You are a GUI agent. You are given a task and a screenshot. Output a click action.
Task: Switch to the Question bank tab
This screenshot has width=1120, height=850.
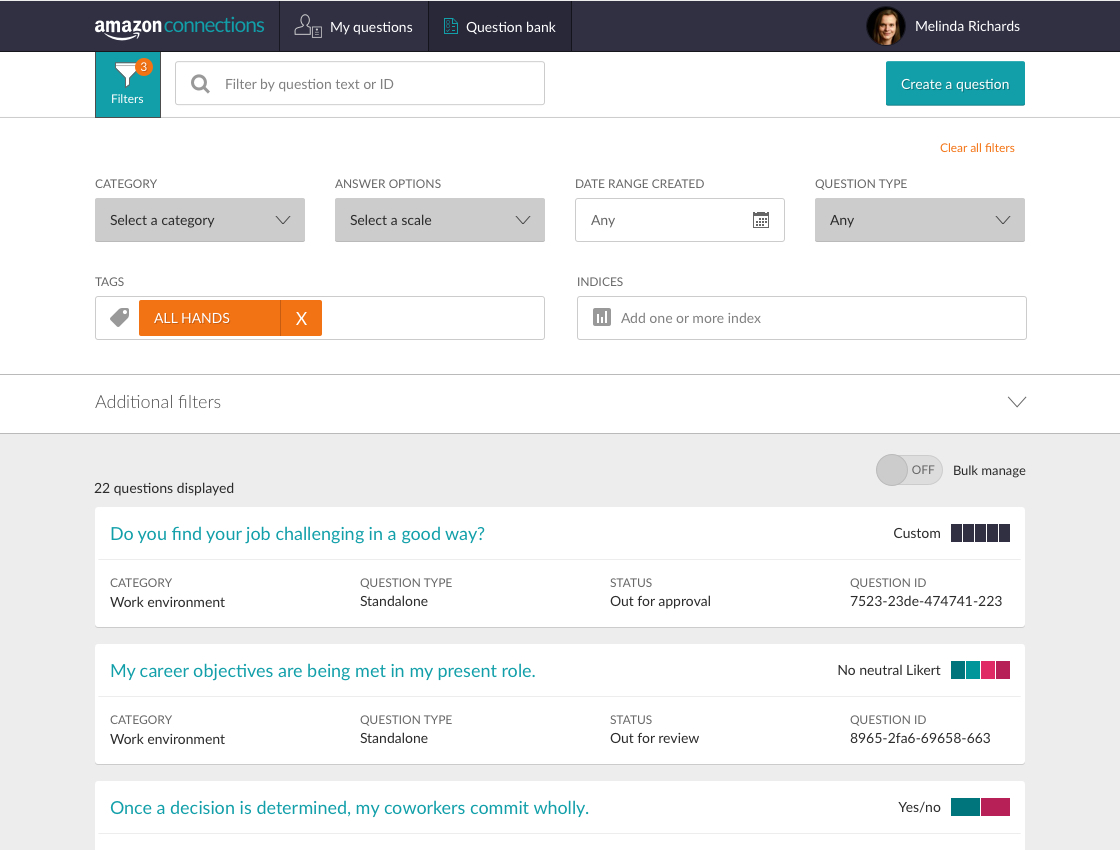[x=499, y=26]
